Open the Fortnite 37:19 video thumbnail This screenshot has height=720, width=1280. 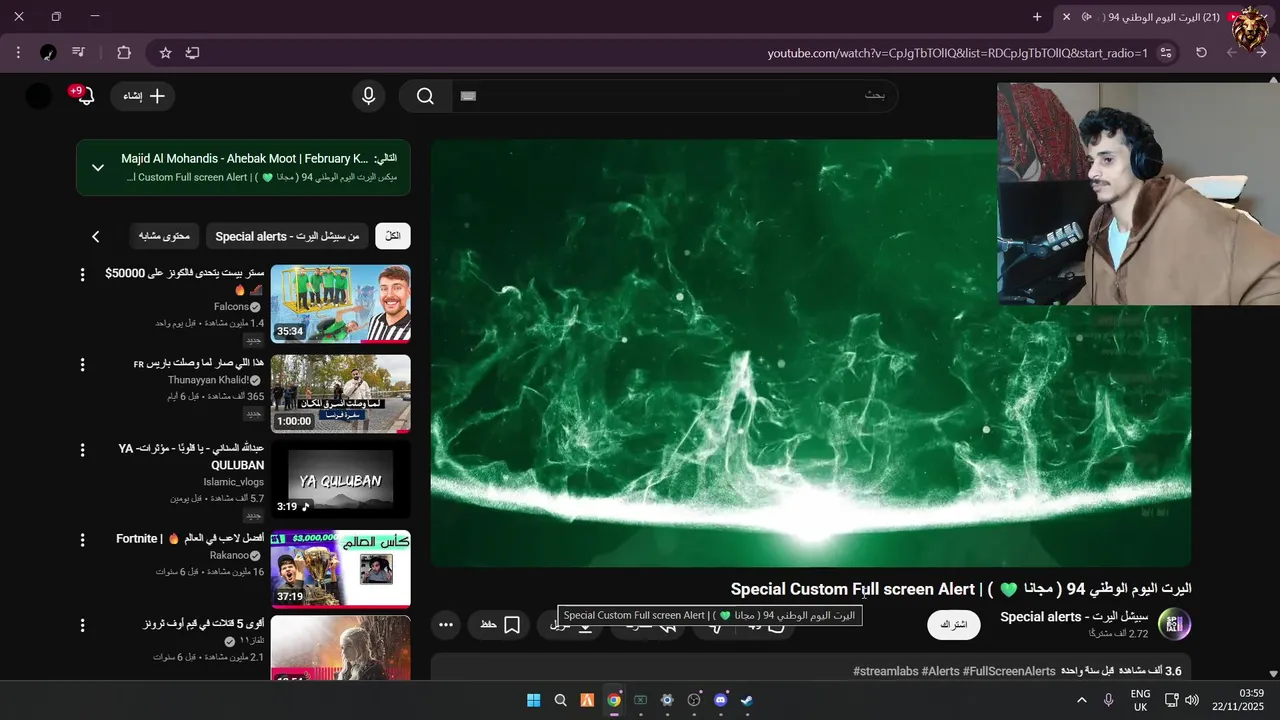(340, 569)
